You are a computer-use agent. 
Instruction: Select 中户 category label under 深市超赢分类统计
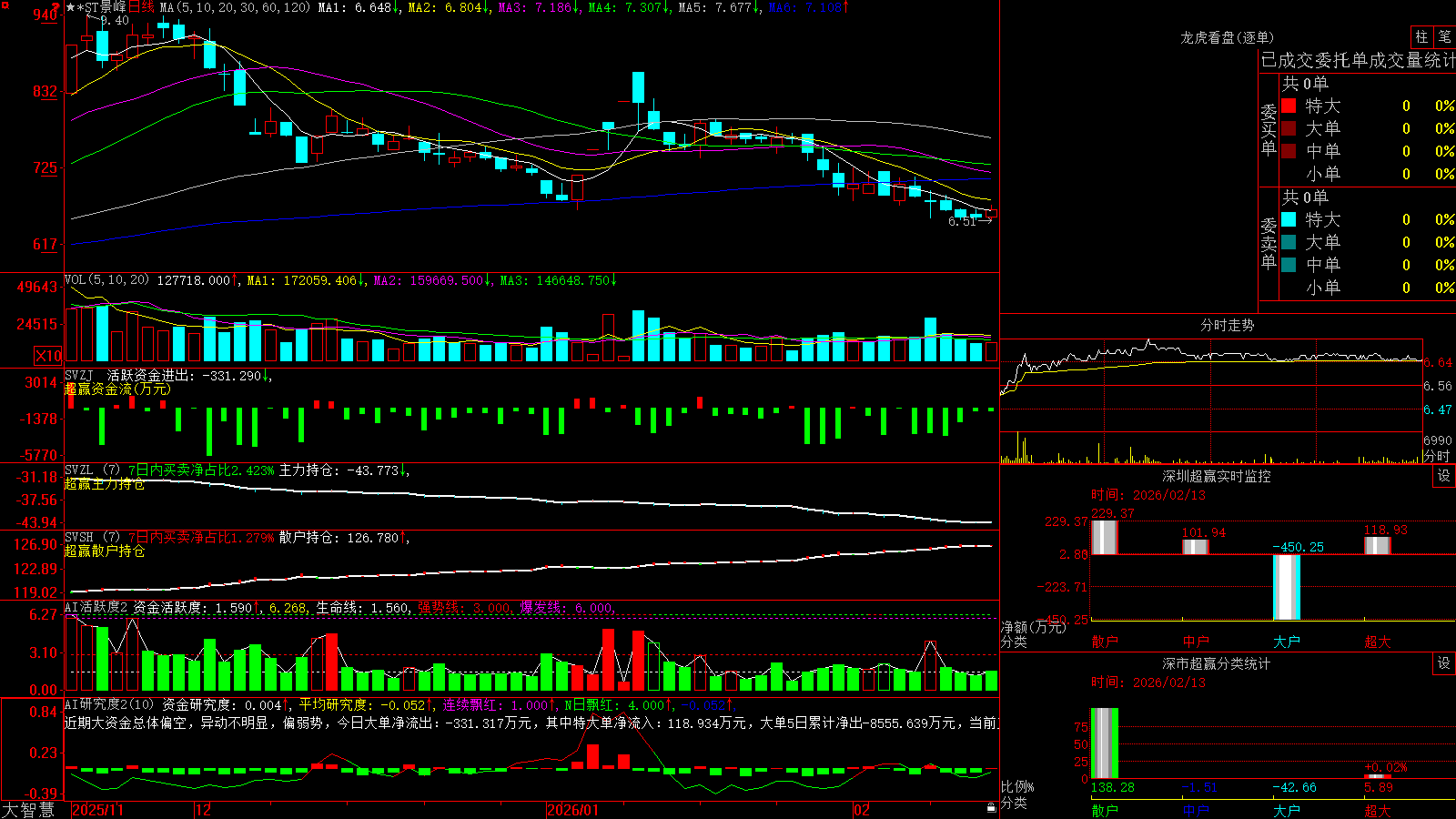tap(1196, 811)
